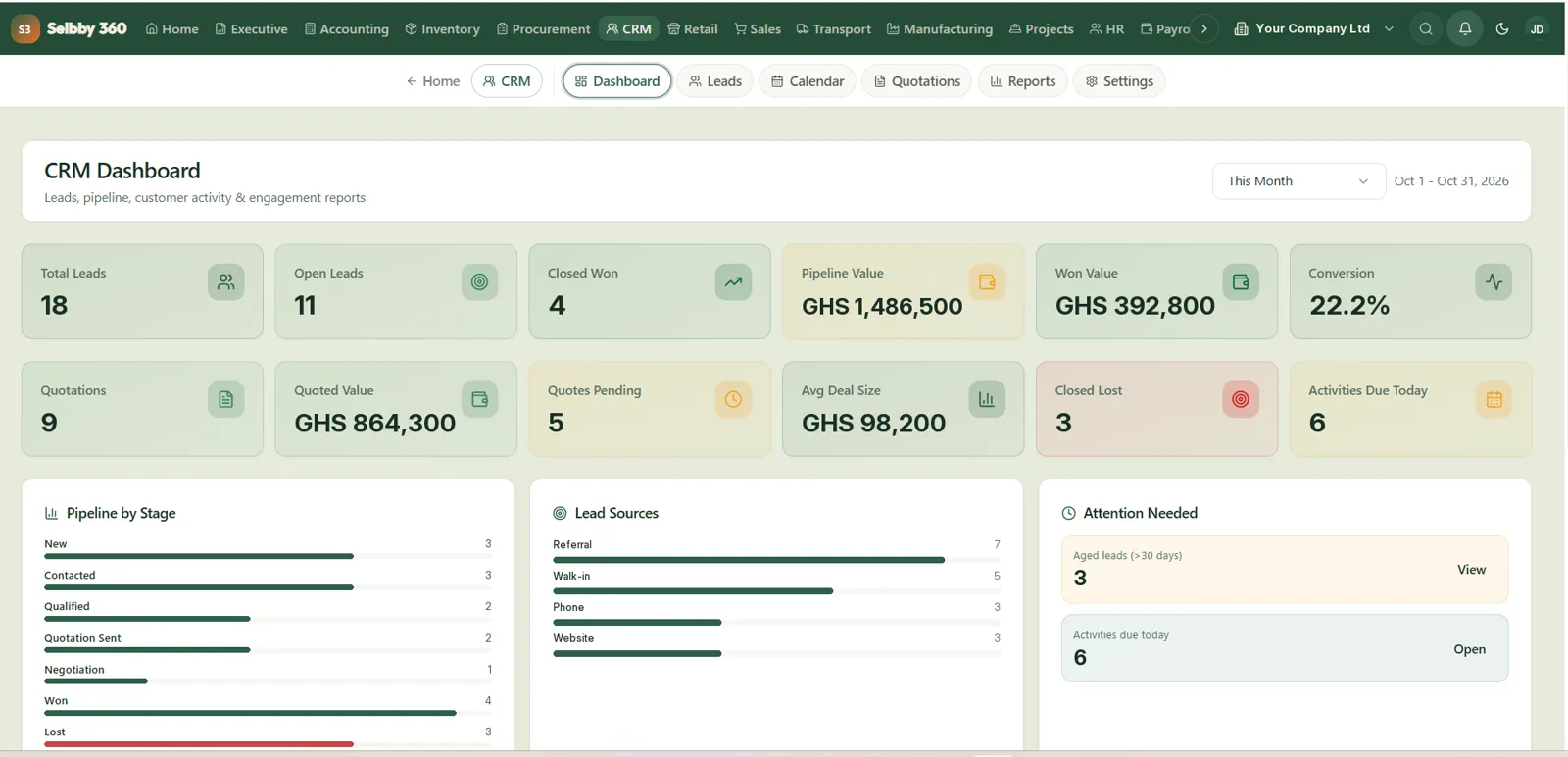Show more modules with right chevron
Image resolution: width=1568 pixels, height=757 pixels.
click(x=1204, y=29)
